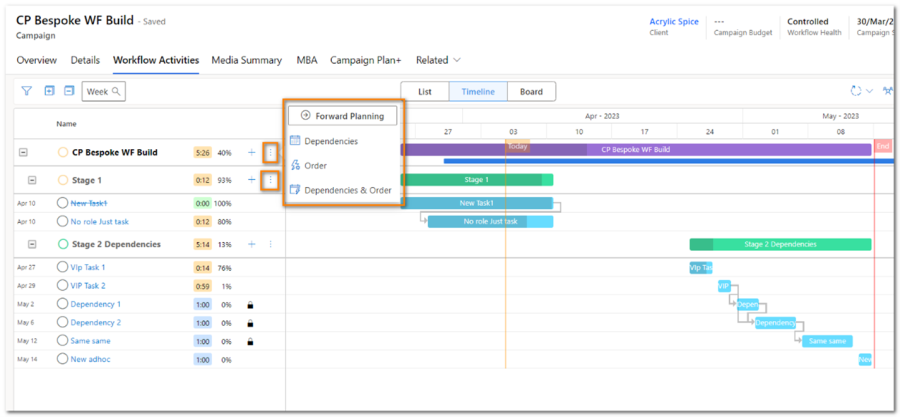Viewport: 900px width, 417px height.
Task: Collapse the Stage 2 Dependencies group
Action: (32, 244)
